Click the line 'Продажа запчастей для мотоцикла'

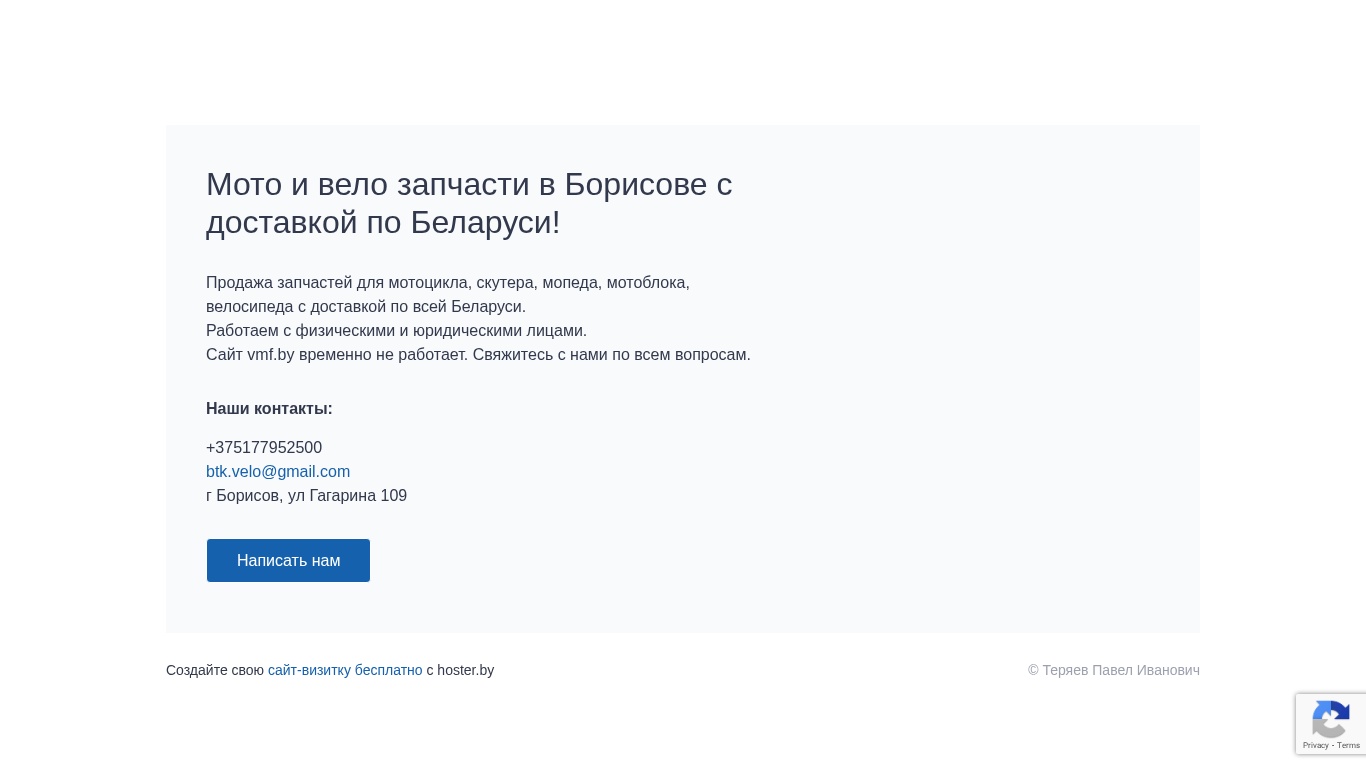point(448,283)
